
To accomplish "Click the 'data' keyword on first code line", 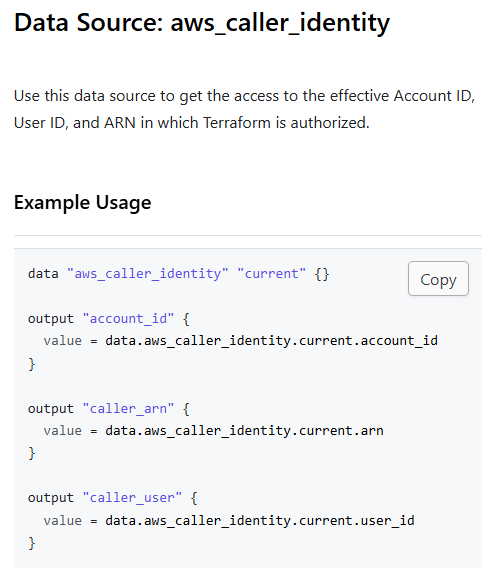I will 43,274.
